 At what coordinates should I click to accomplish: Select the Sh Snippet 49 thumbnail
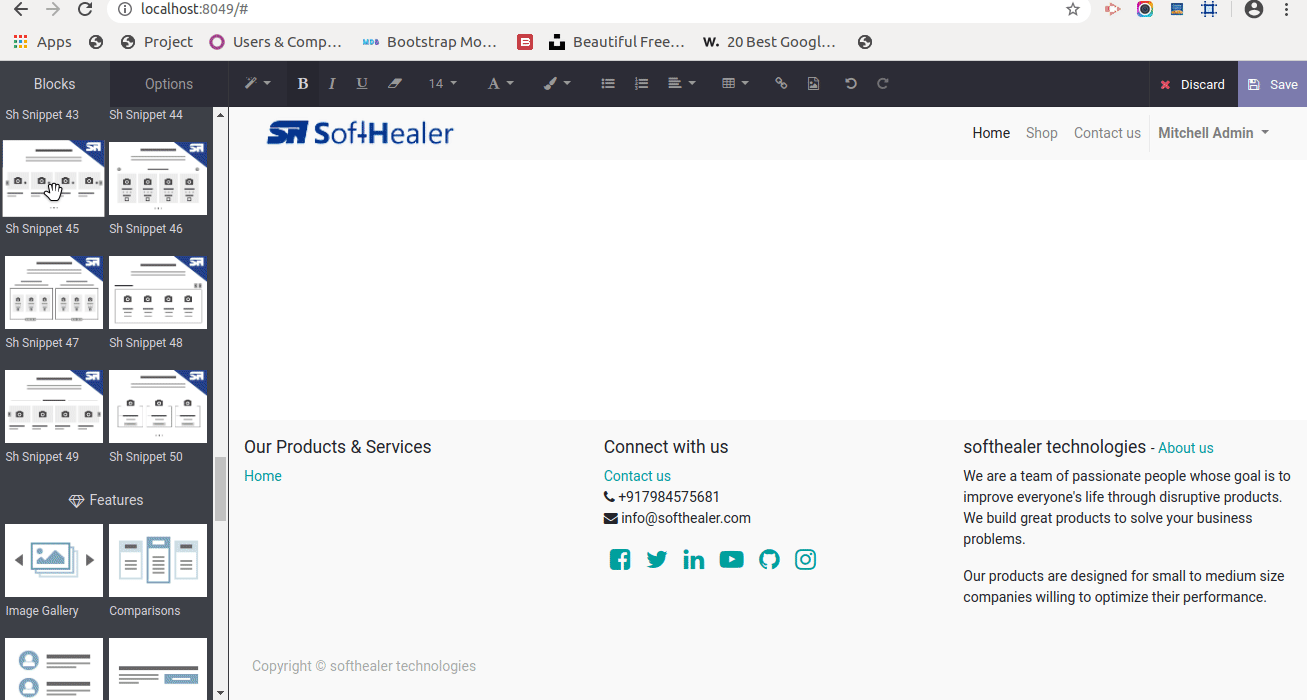coord(54,406)
